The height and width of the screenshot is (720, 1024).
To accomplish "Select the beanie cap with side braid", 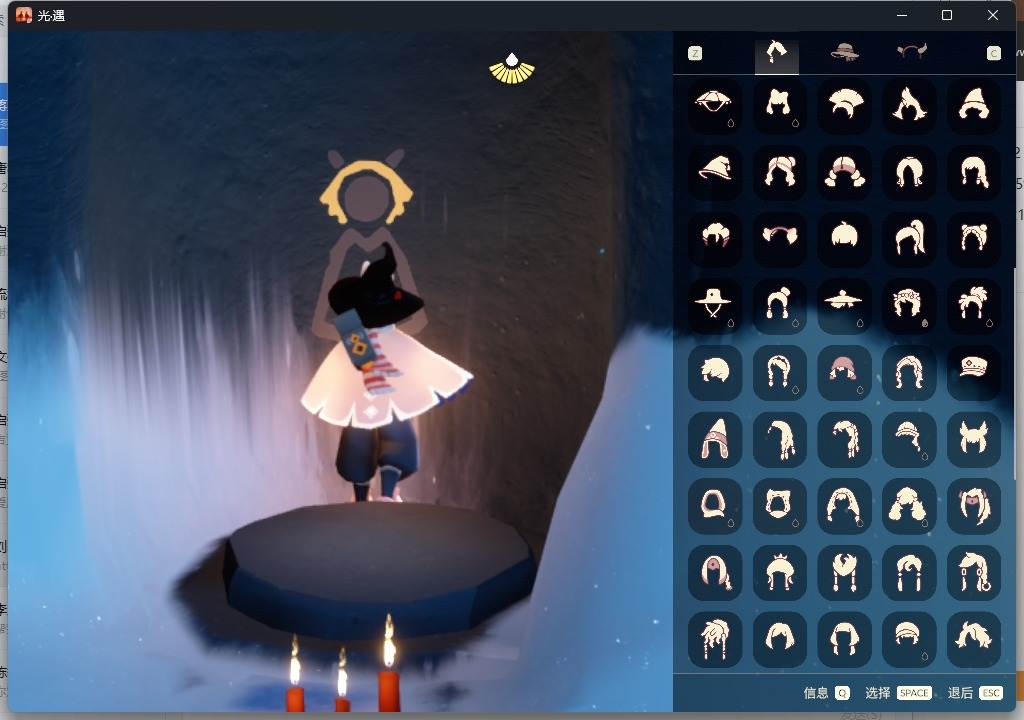I will point(909,439).
